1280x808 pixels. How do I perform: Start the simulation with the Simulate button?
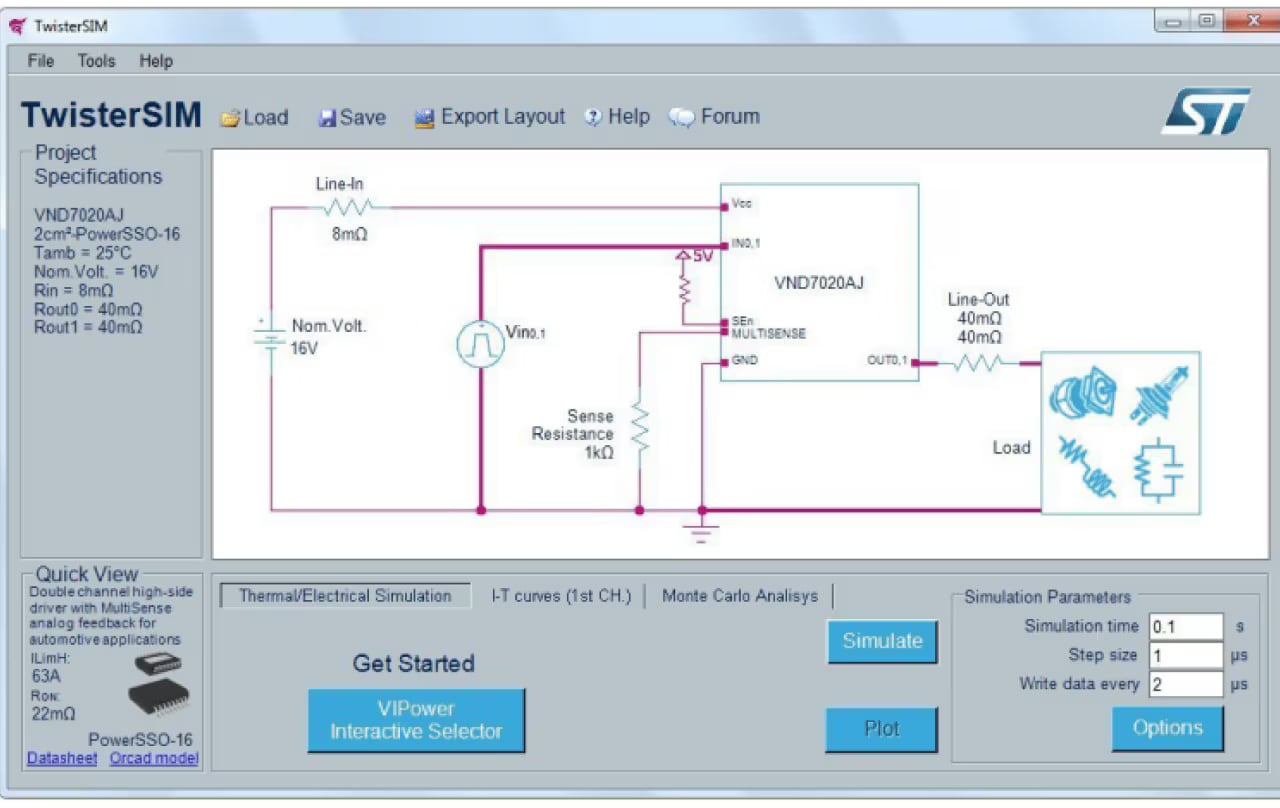[x=881, y=641]
